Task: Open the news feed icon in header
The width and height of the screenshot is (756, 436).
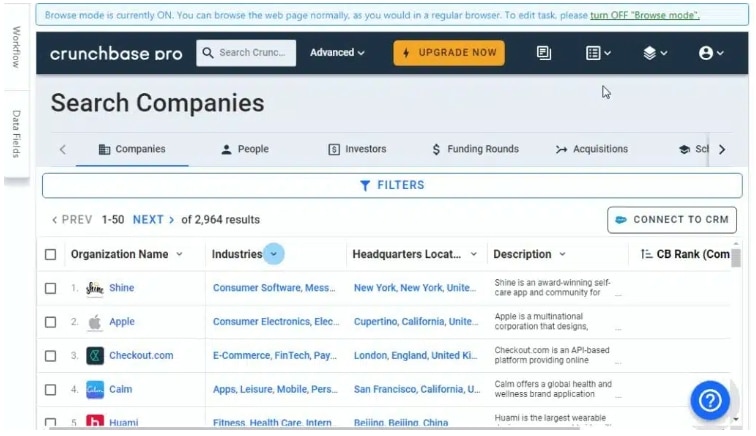Action: [x=543, y=53]
